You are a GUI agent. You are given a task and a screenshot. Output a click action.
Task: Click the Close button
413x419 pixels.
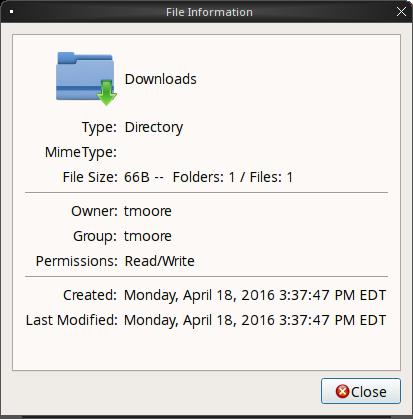(361, 391)
